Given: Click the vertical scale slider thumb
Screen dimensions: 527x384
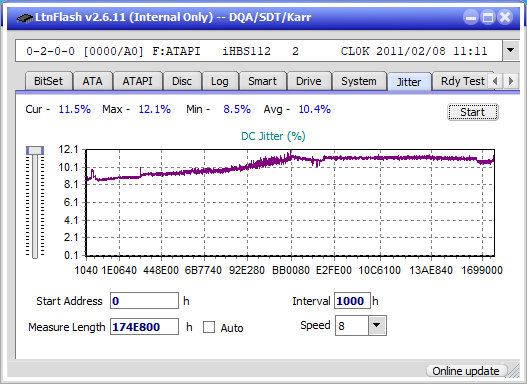Looking at the screenshot, I should (x=35, y=151).
